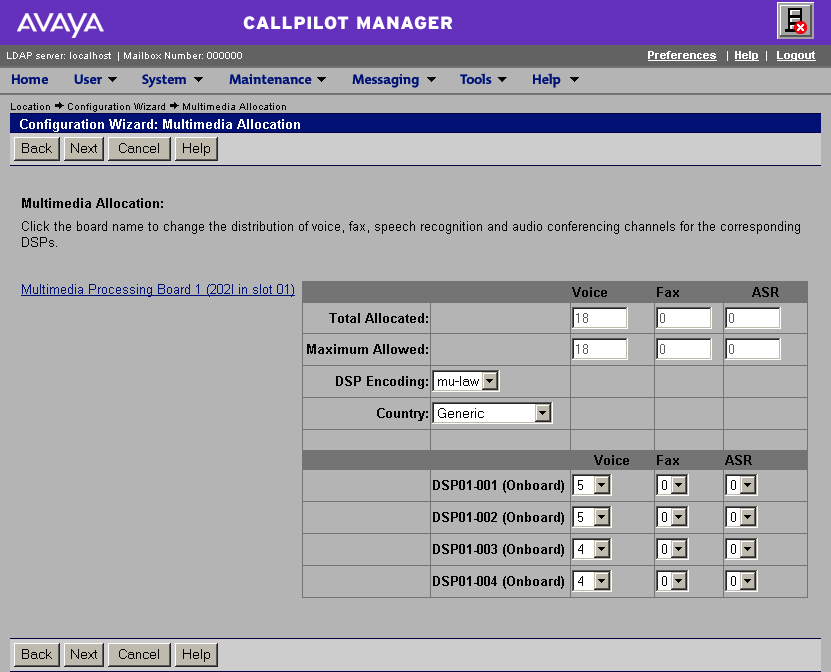Click the Mailbox Number: 000000 text
This screenshot has width=831, height=672.
click(183, 56)
